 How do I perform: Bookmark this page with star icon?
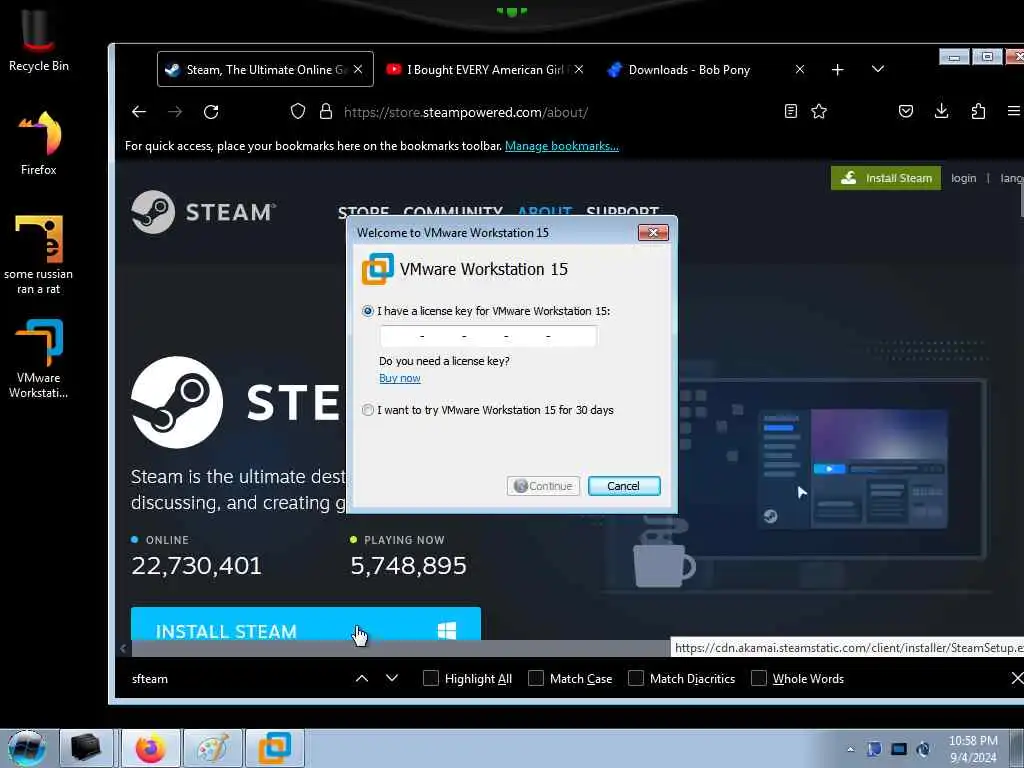coord(819,112)
